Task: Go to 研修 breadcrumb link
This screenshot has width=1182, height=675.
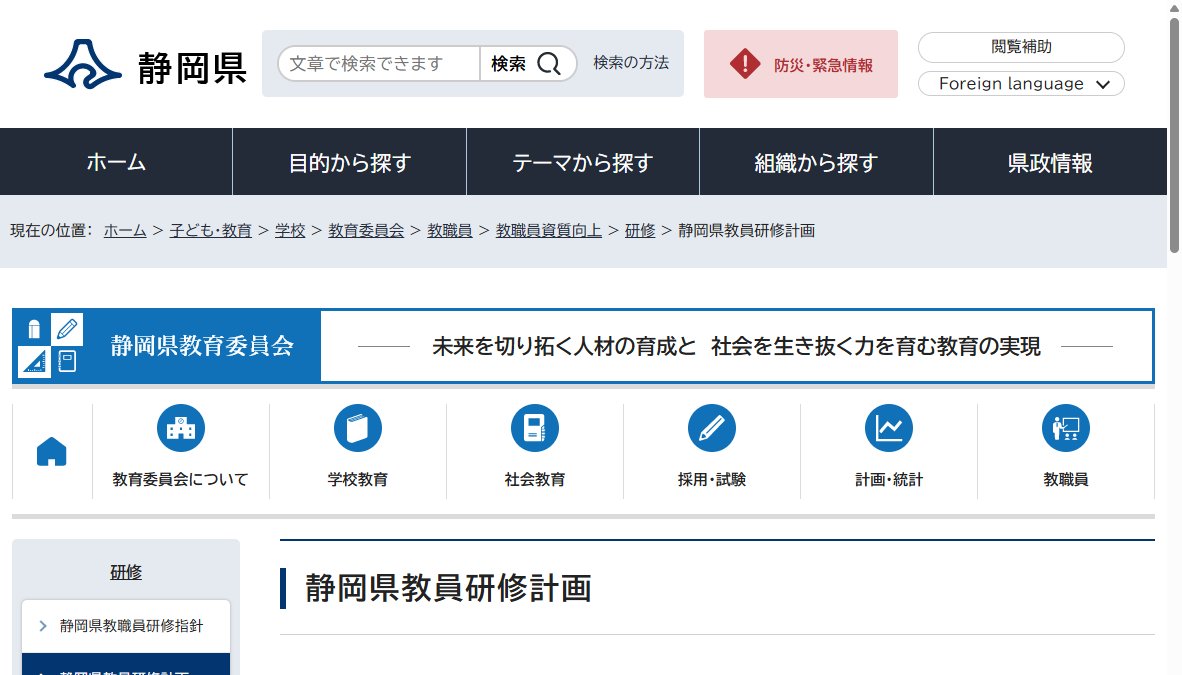Action: 640,231
